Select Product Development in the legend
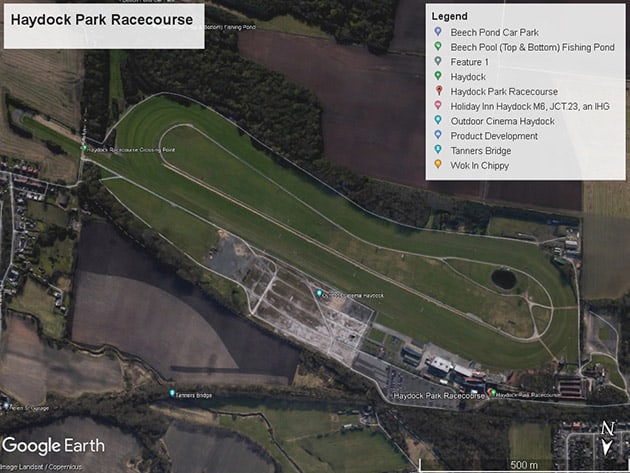Image resolution: width=630 pixels, height=473 pixels. [493, 135]
